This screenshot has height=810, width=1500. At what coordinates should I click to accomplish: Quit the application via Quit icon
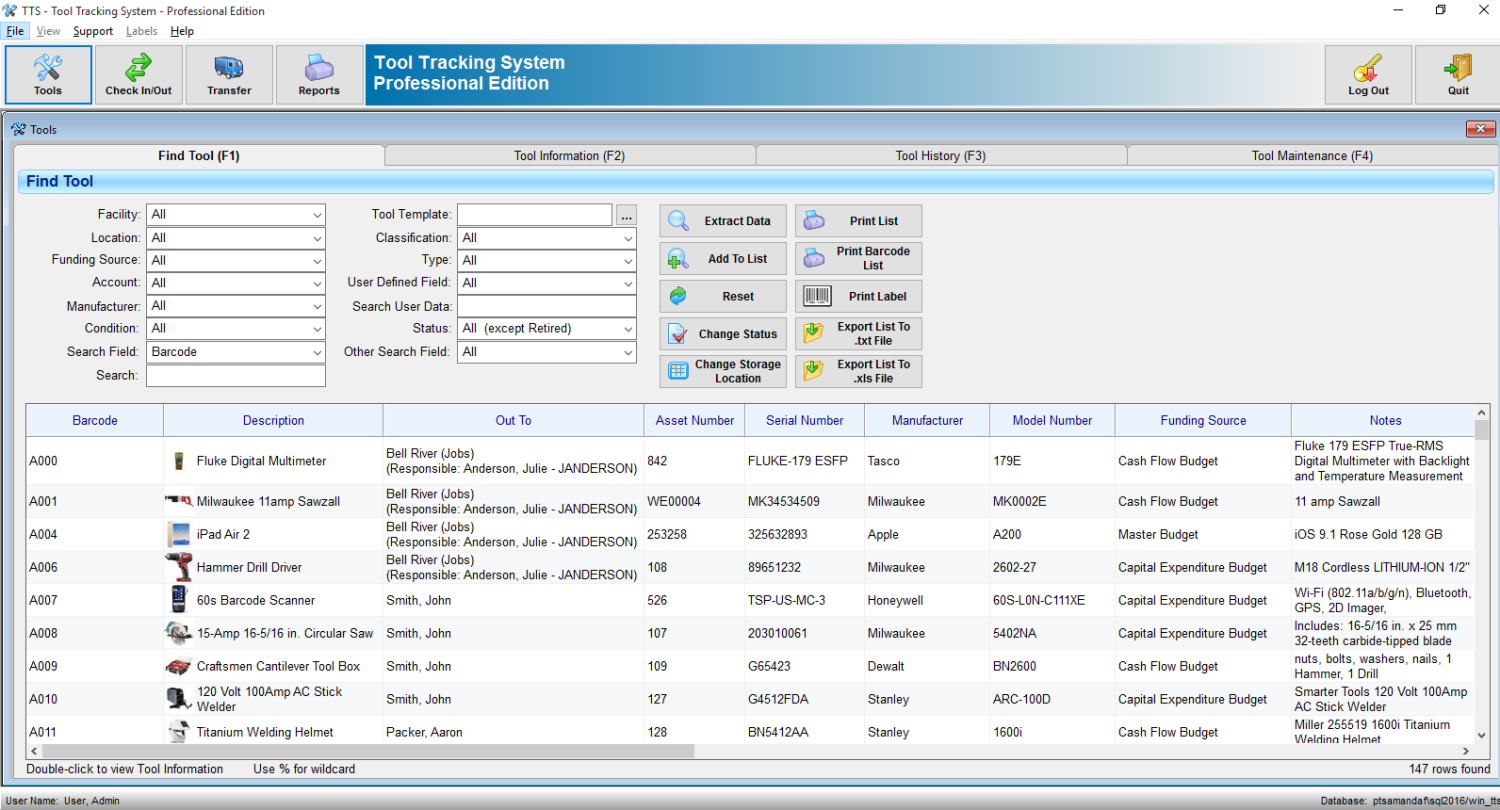pyautogui.click(x=1457, y=75)
